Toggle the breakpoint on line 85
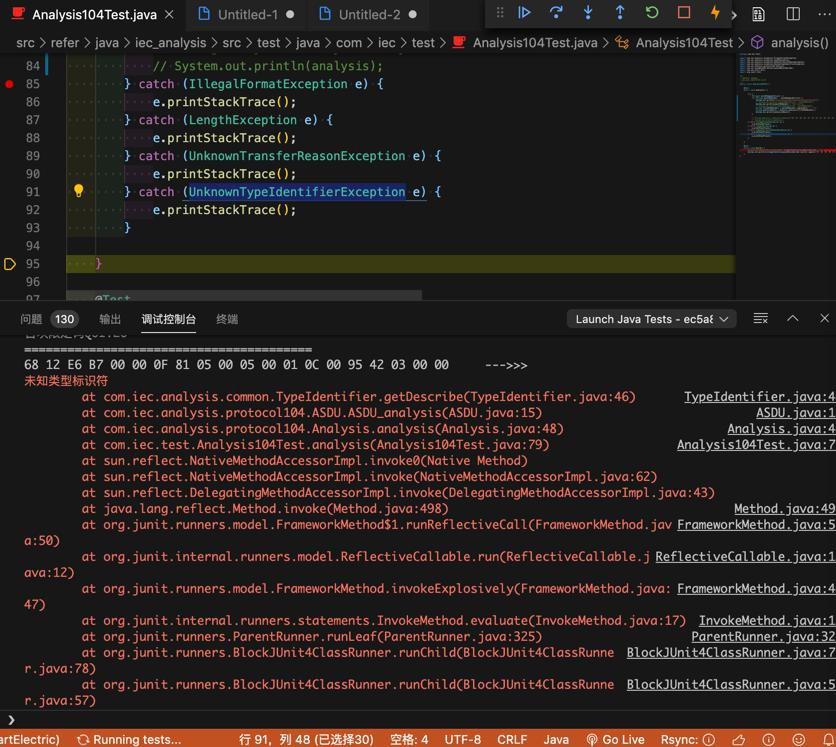Image resolution: width=836 pixels, height=747 pixels. [x=10, y=84]
